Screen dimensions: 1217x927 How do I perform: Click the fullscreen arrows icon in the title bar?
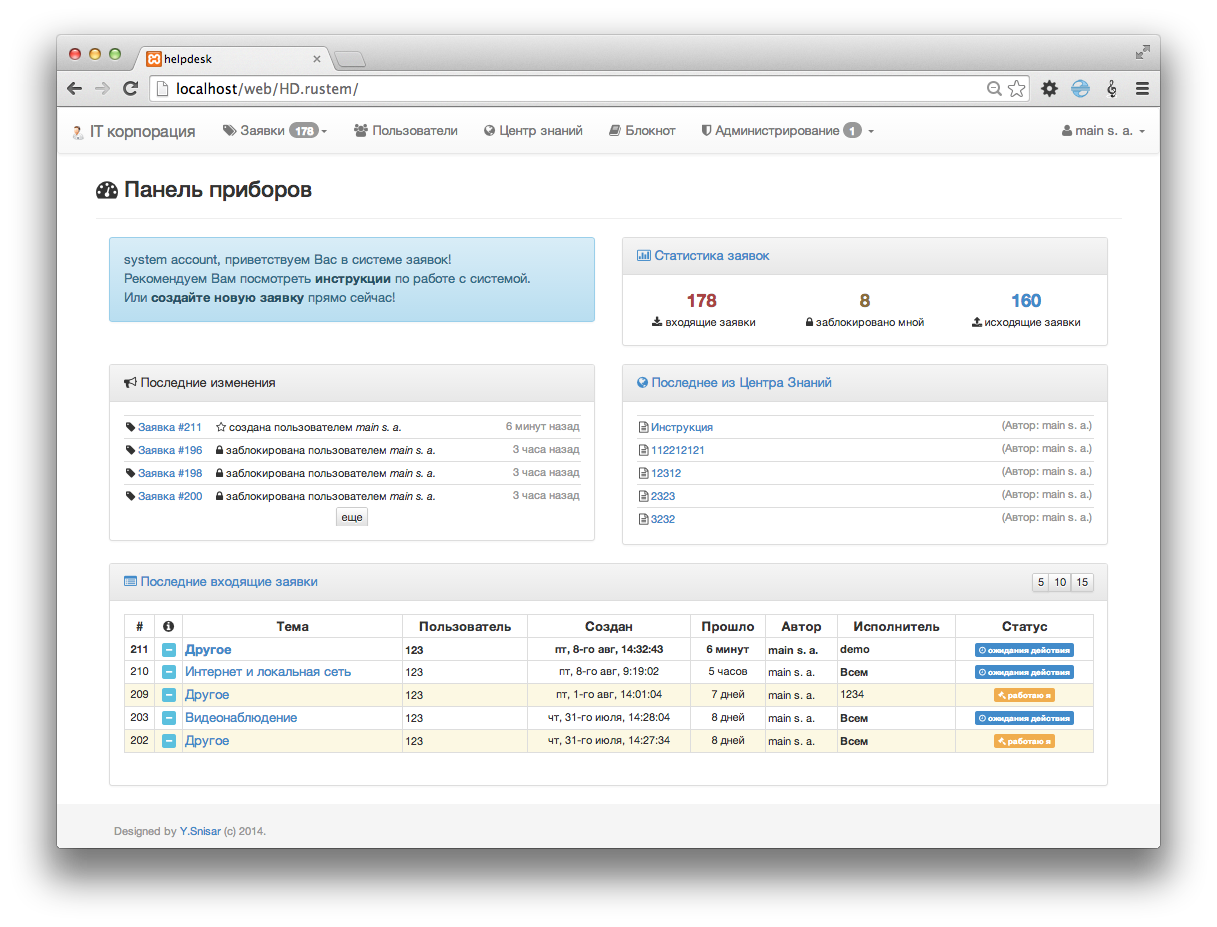pos(1143,52)
